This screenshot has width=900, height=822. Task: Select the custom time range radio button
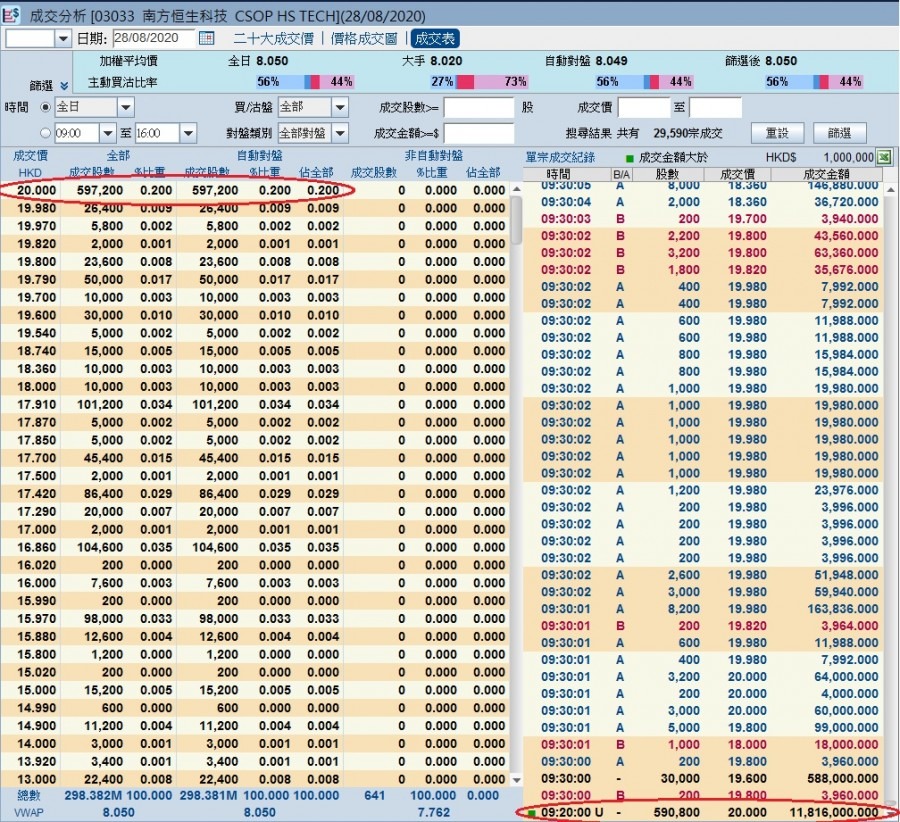(x=45, y=133)
